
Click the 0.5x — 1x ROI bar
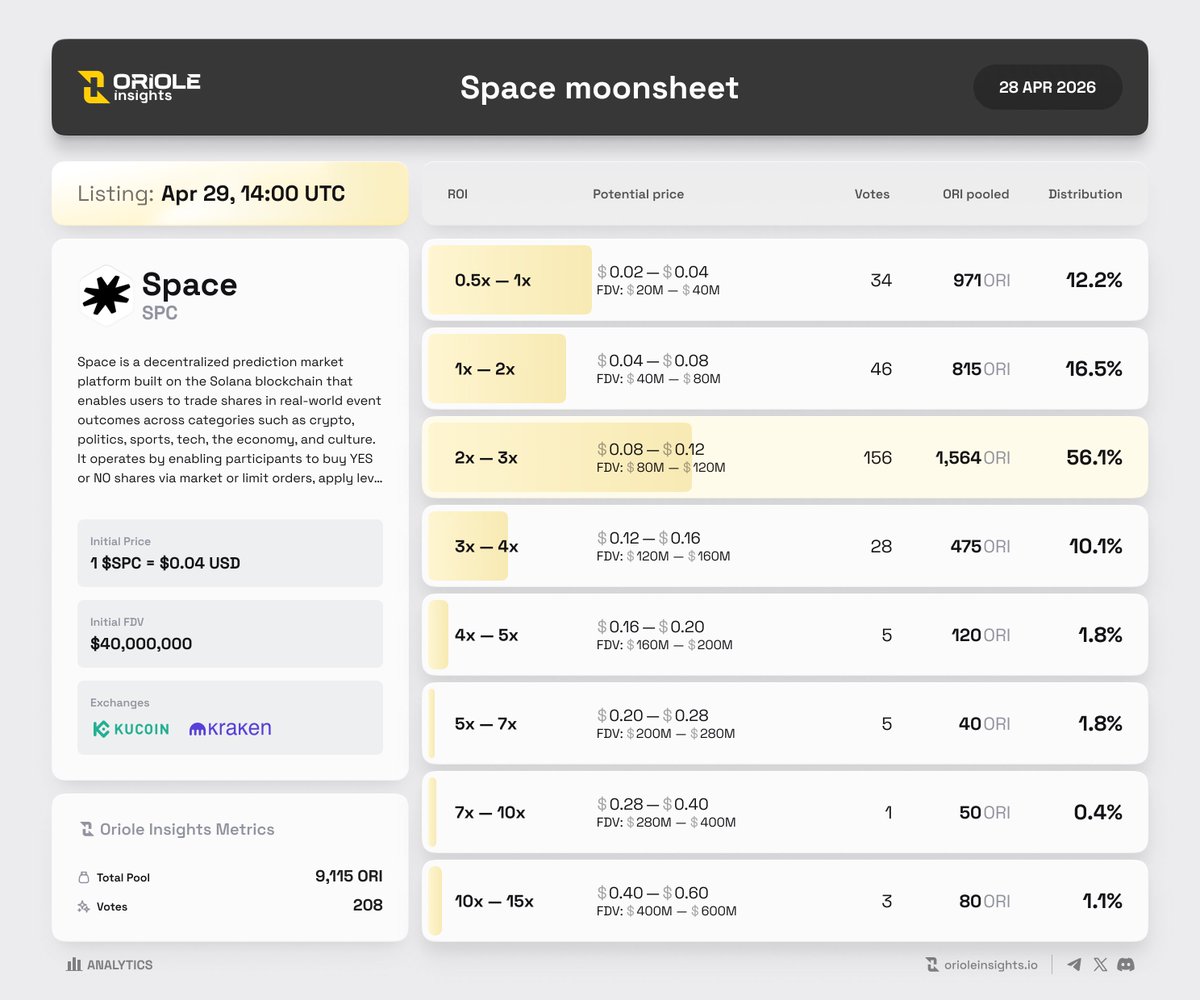pyautogui.click(x=510, y=280)
